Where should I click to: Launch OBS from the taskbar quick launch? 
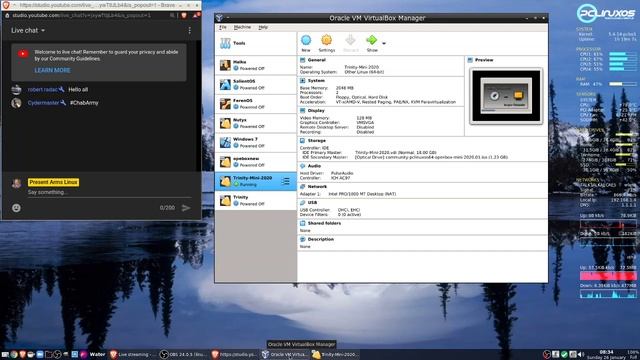[x=57, y=354]
